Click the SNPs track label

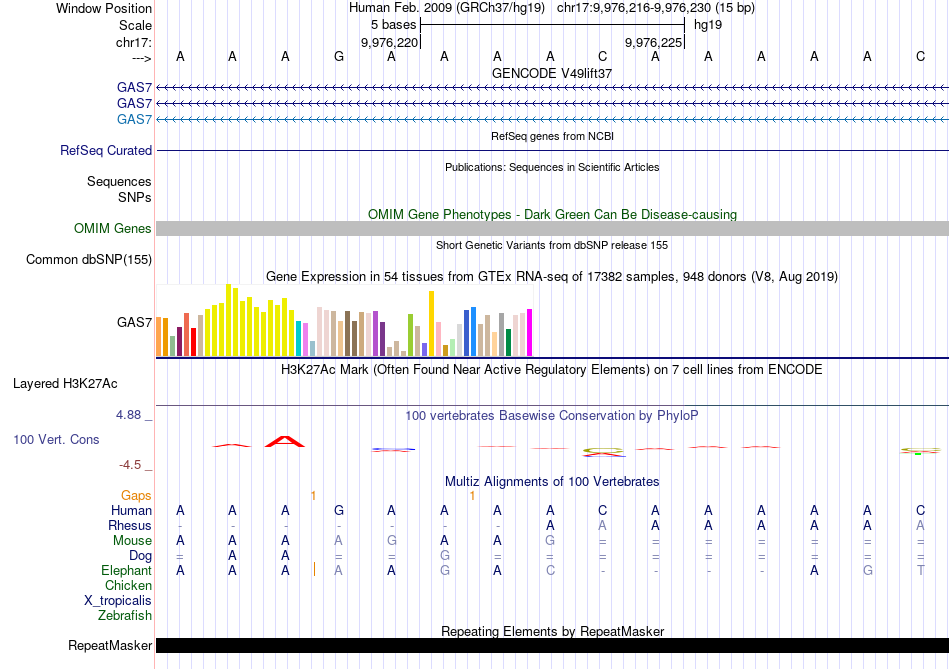(x=135, y=197)
